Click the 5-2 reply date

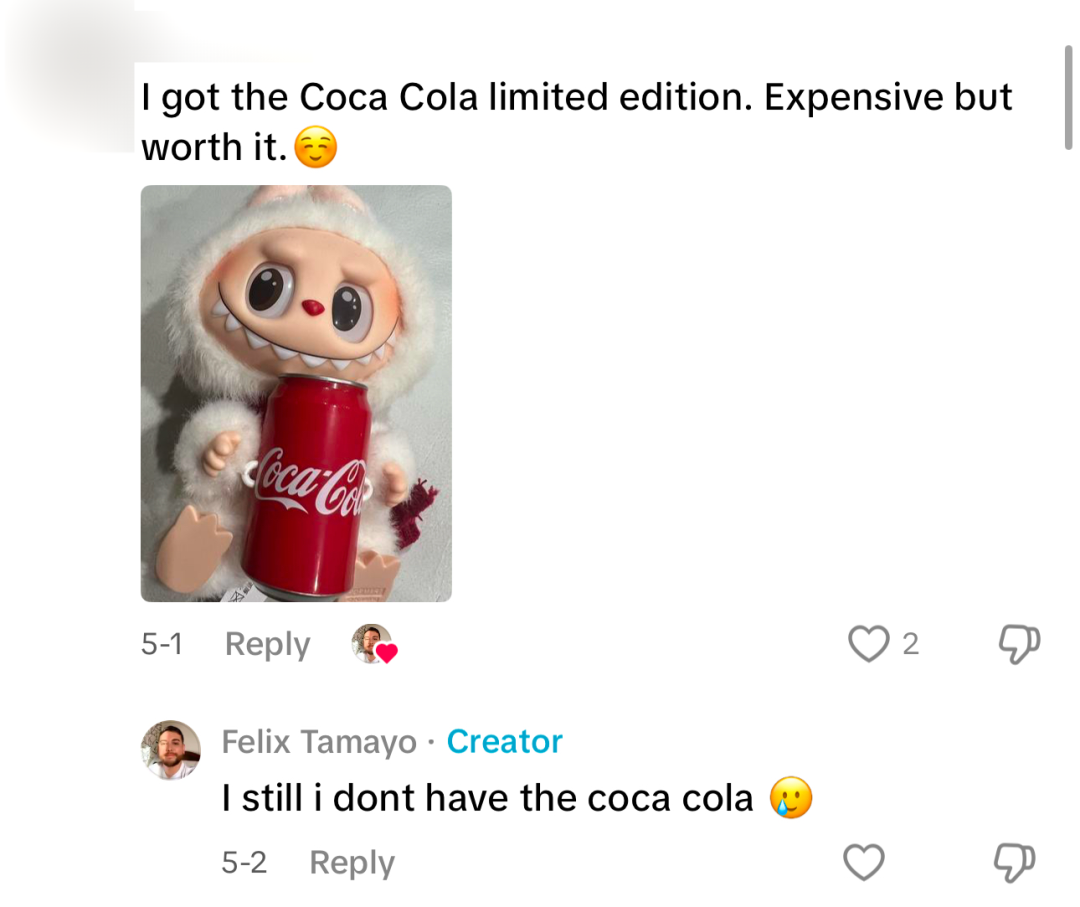pos(244,863)
